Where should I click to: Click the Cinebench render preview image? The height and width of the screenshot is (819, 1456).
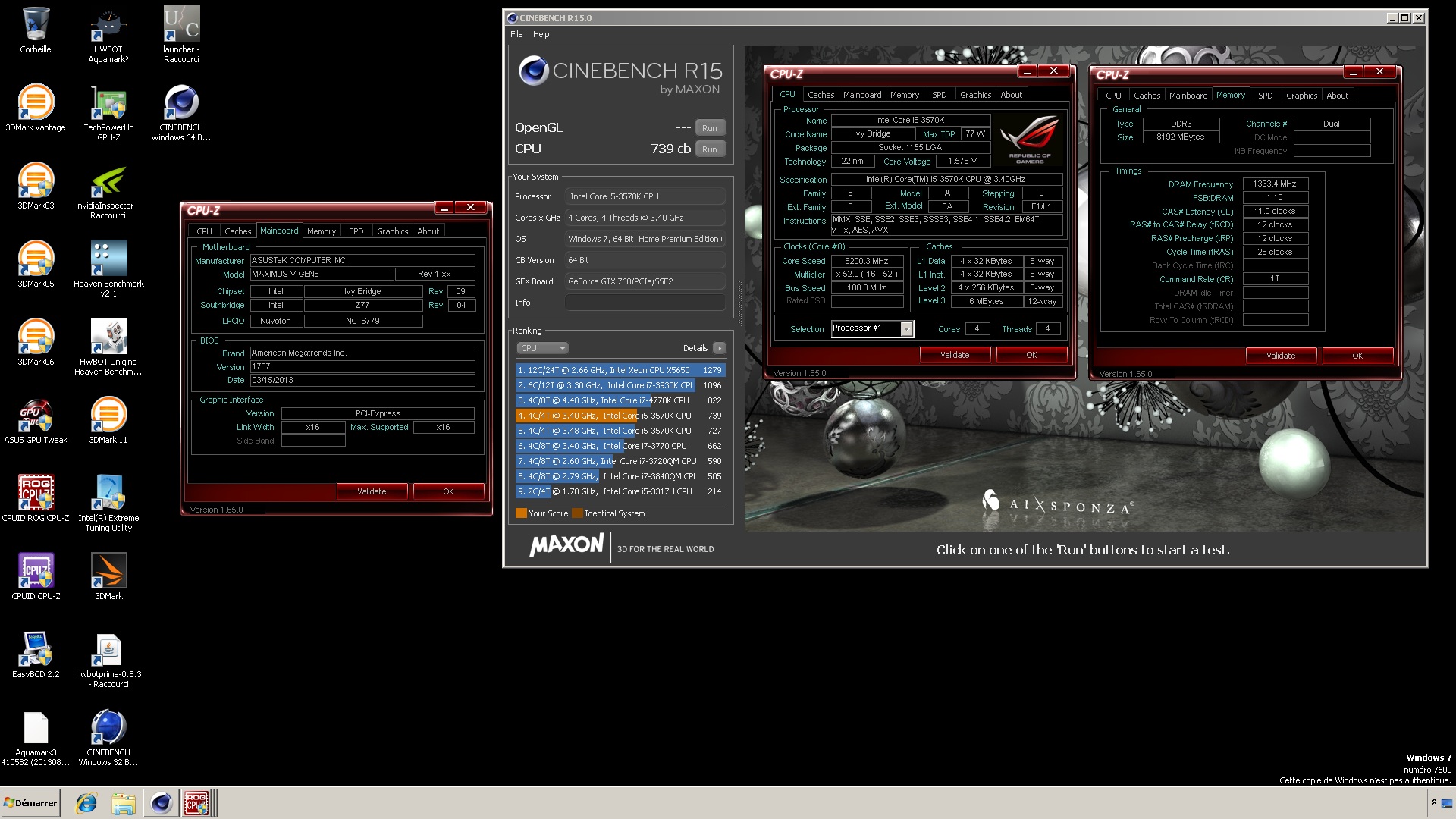[1083, 288]
